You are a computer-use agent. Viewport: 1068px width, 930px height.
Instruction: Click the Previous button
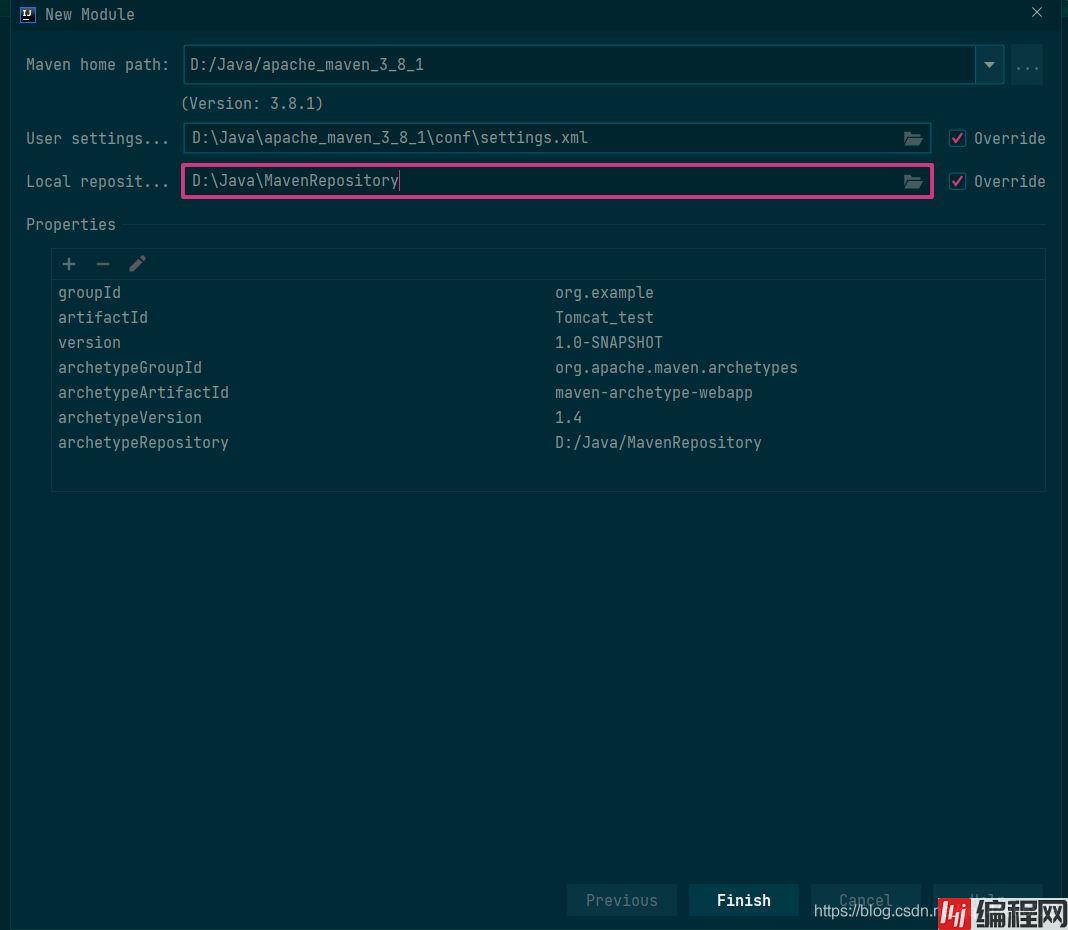point(621,900)
